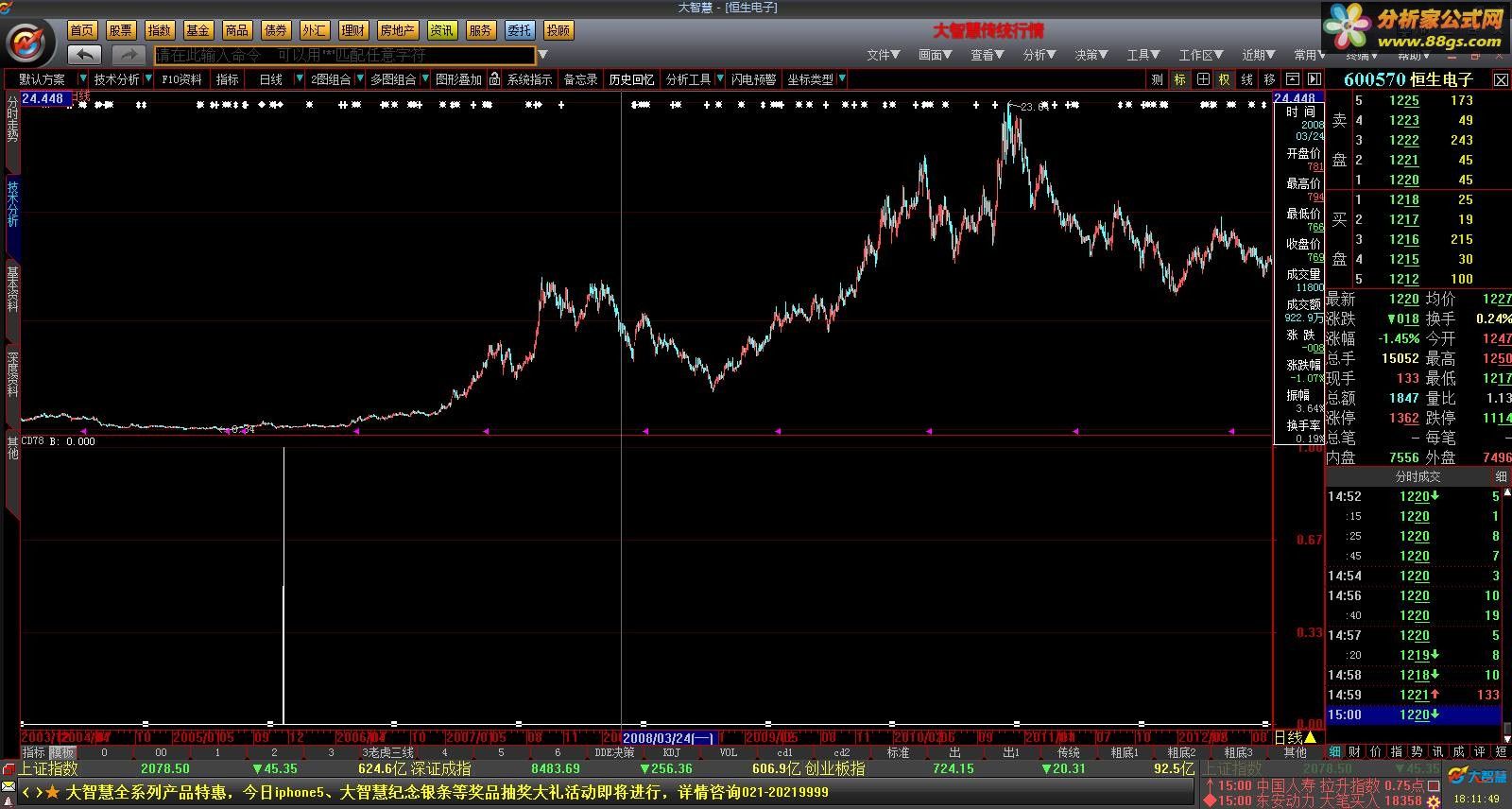Open the 工具 menu

[1143, 55]
